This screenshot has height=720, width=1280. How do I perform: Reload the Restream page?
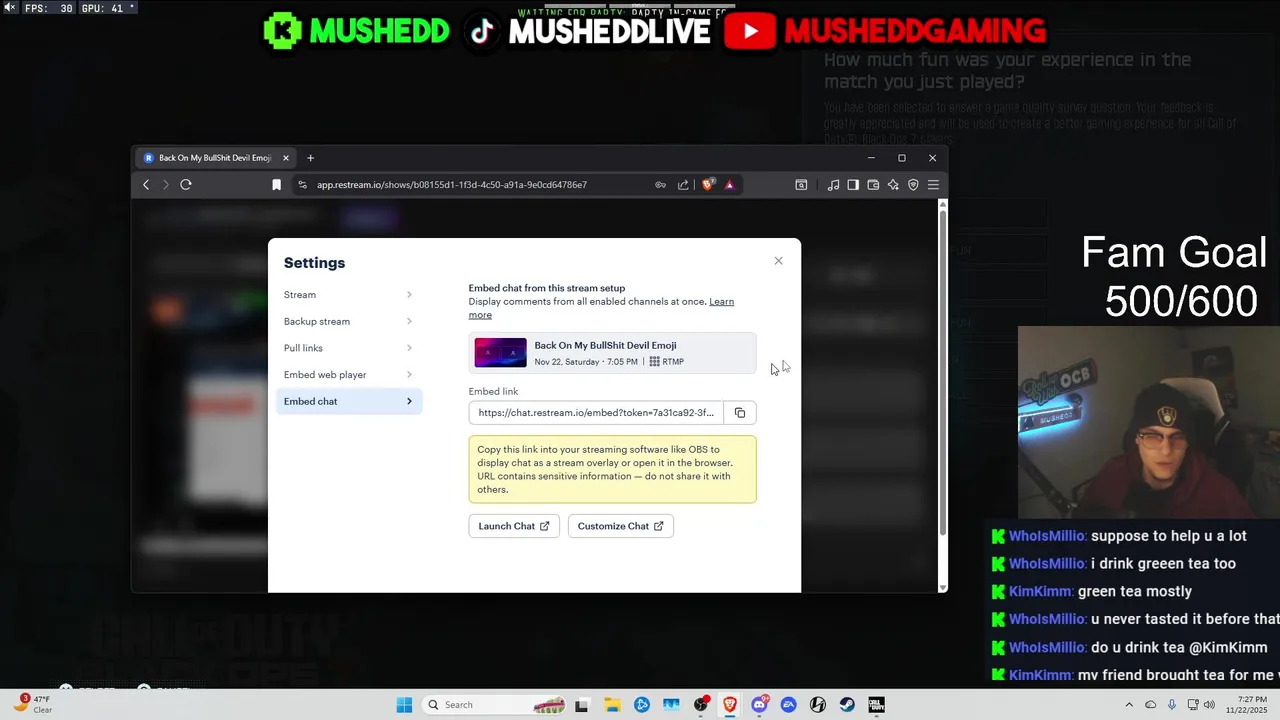186,185
